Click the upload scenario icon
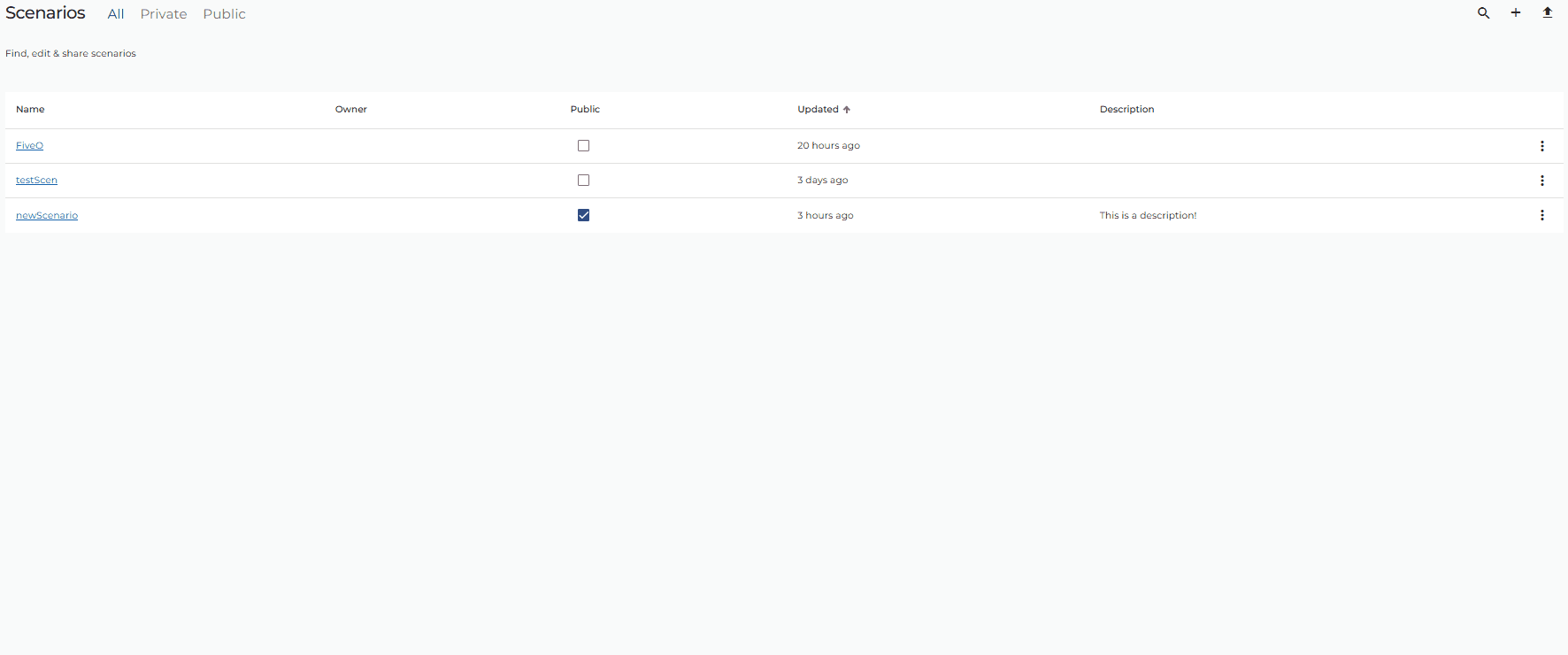The width and height of the screenshot is (1568, 655). coord(1548,13)
